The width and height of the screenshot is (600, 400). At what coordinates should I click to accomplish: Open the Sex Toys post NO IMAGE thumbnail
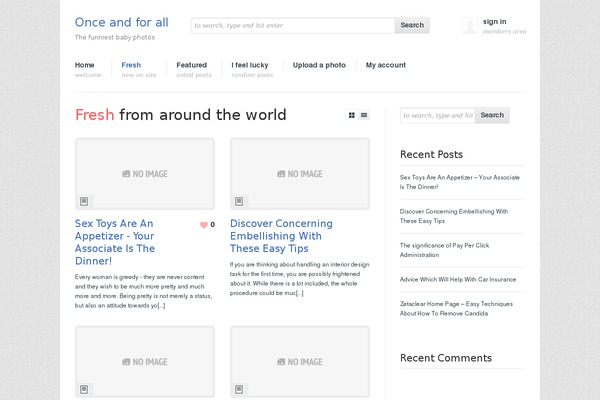click(x=145, y=174)
